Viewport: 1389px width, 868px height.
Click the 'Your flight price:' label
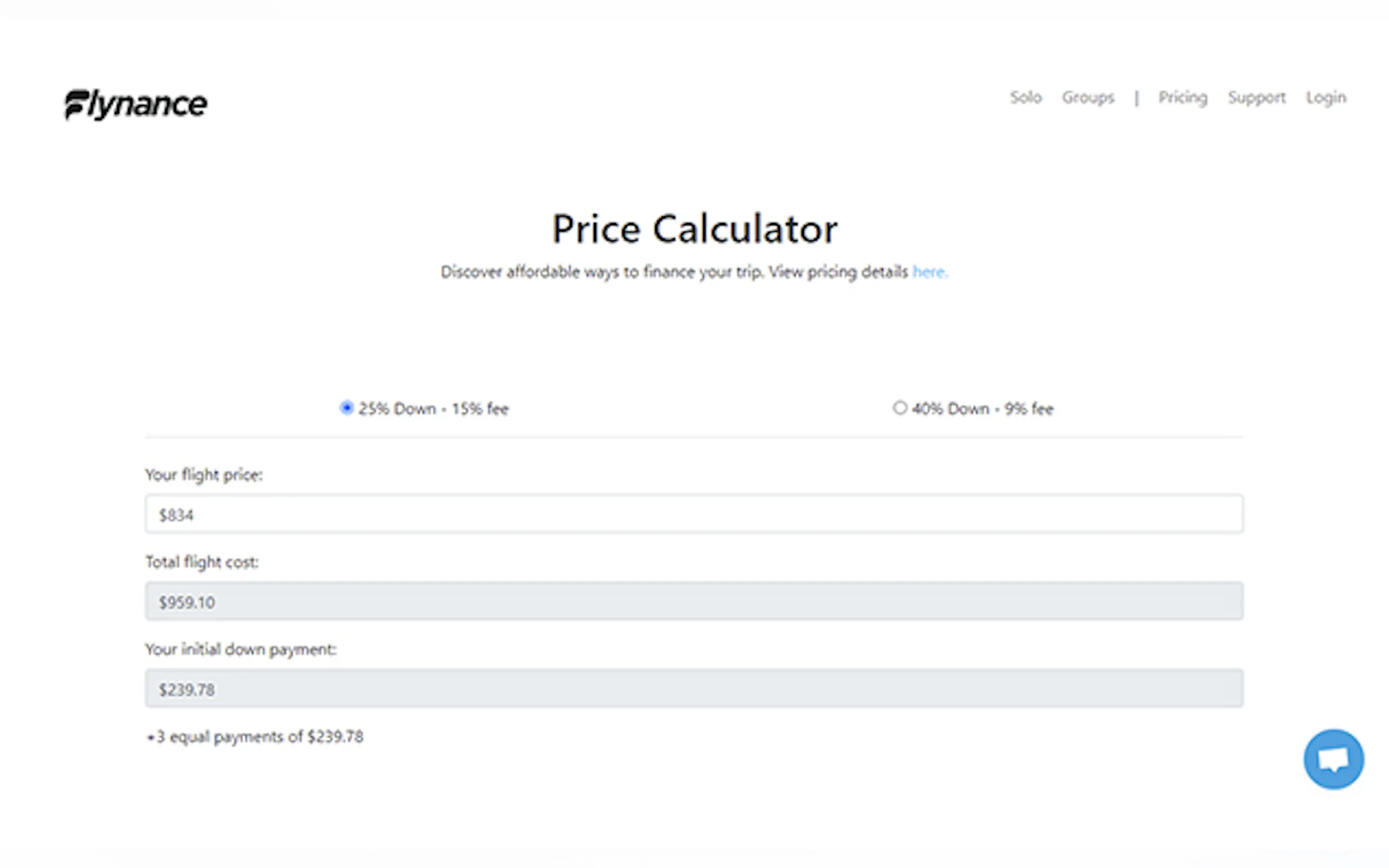point(204,475)
